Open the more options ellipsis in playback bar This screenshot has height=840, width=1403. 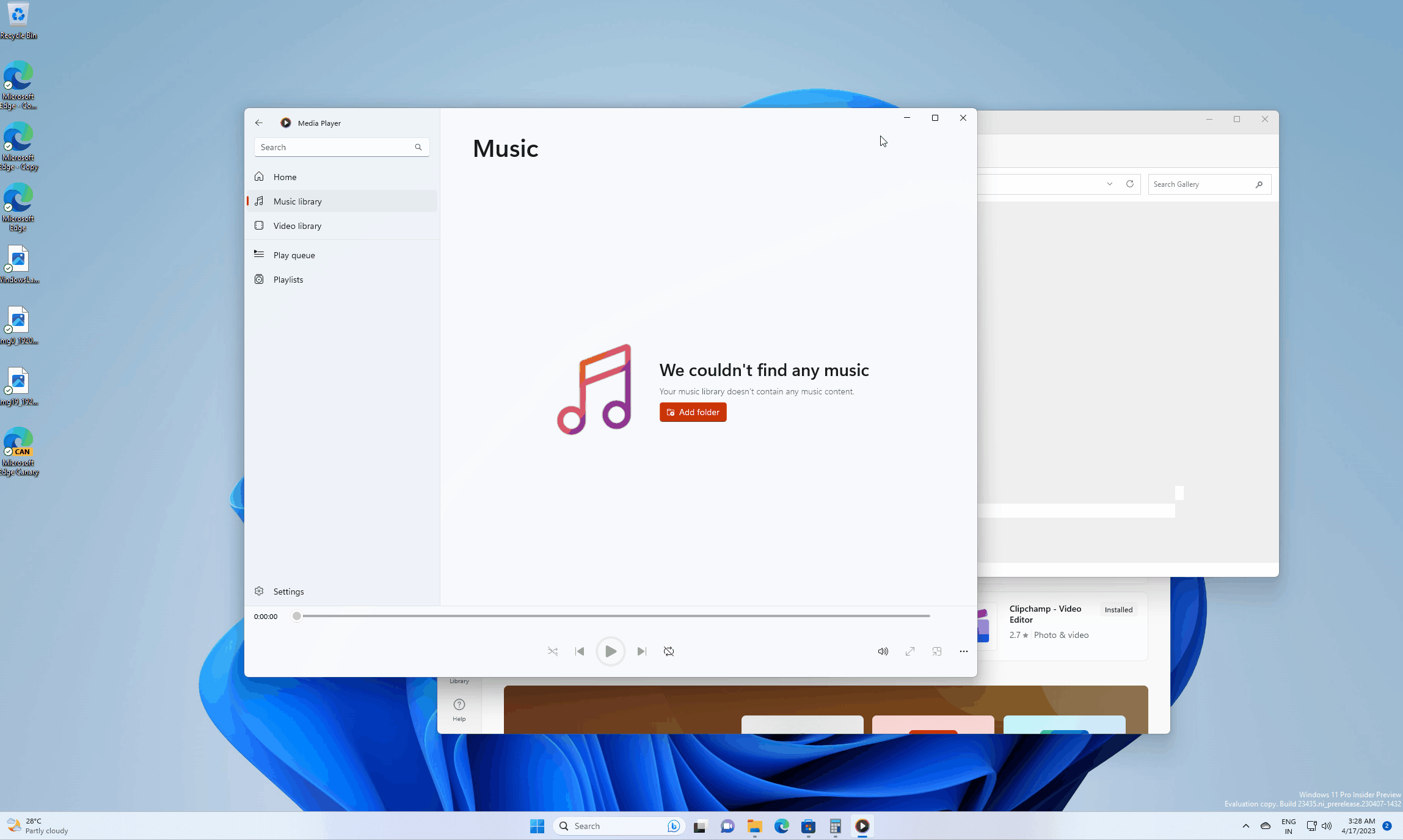pos(963,651)
